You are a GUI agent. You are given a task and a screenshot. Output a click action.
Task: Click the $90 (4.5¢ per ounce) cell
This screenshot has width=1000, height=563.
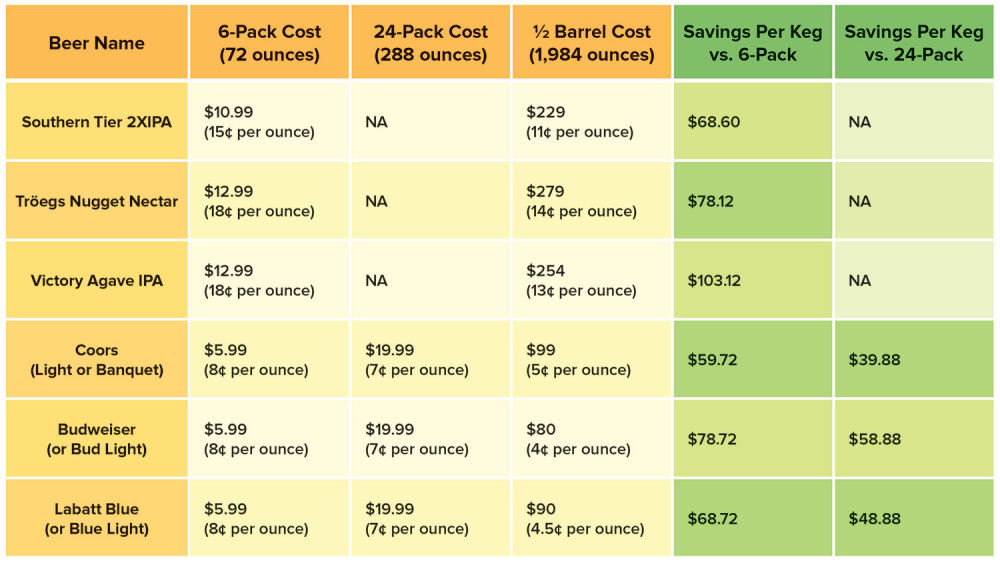[x=592, y=518]
